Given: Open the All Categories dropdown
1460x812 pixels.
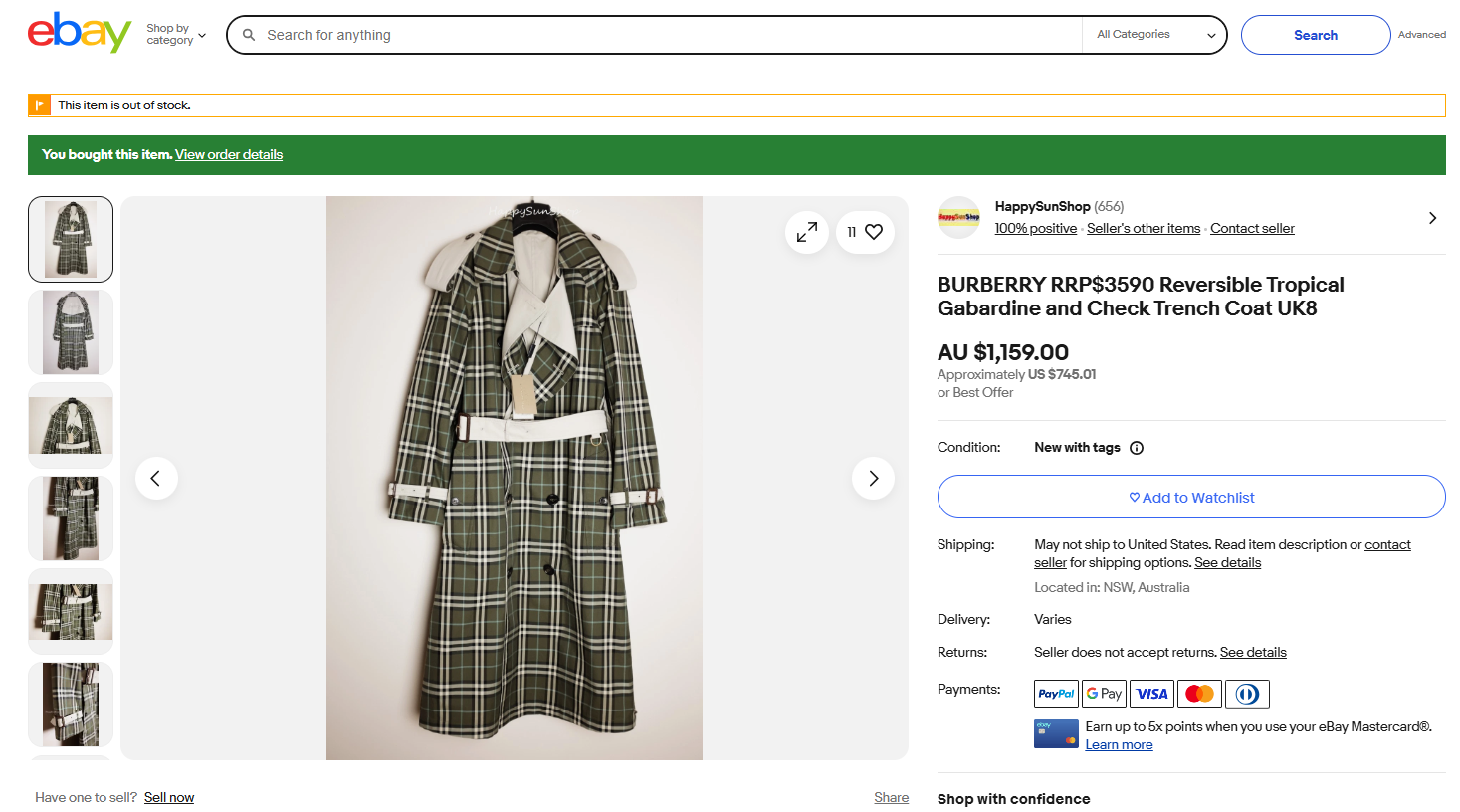Looking at the screenshot, I should pos(1155,35).
